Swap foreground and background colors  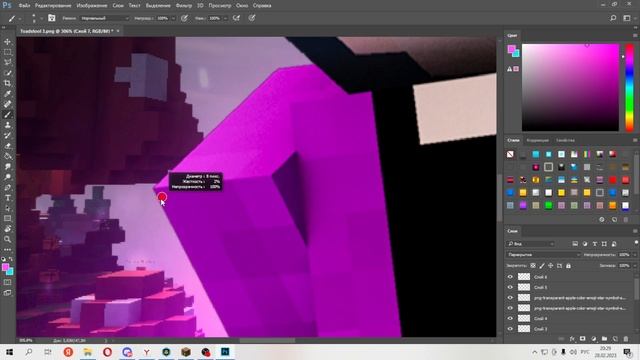[11, 259]
